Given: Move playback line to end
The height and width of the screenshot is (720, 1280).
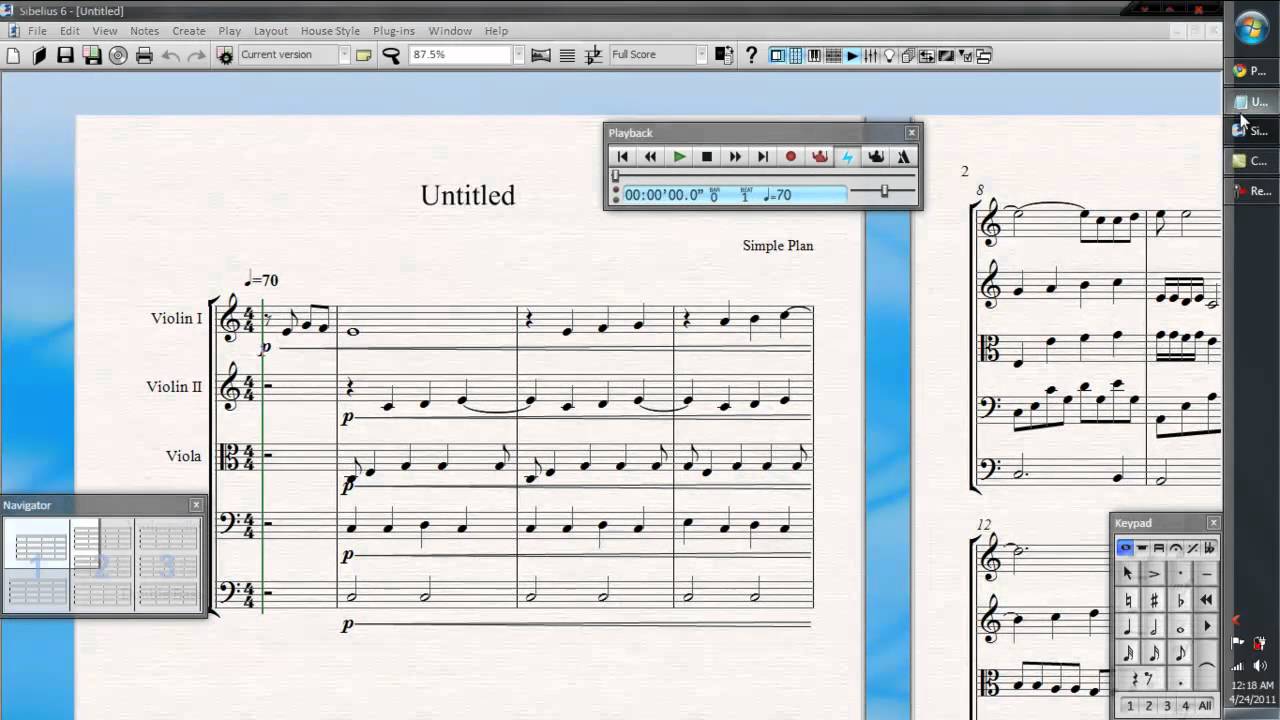Looking at the screenshot, I should (763, 157).
